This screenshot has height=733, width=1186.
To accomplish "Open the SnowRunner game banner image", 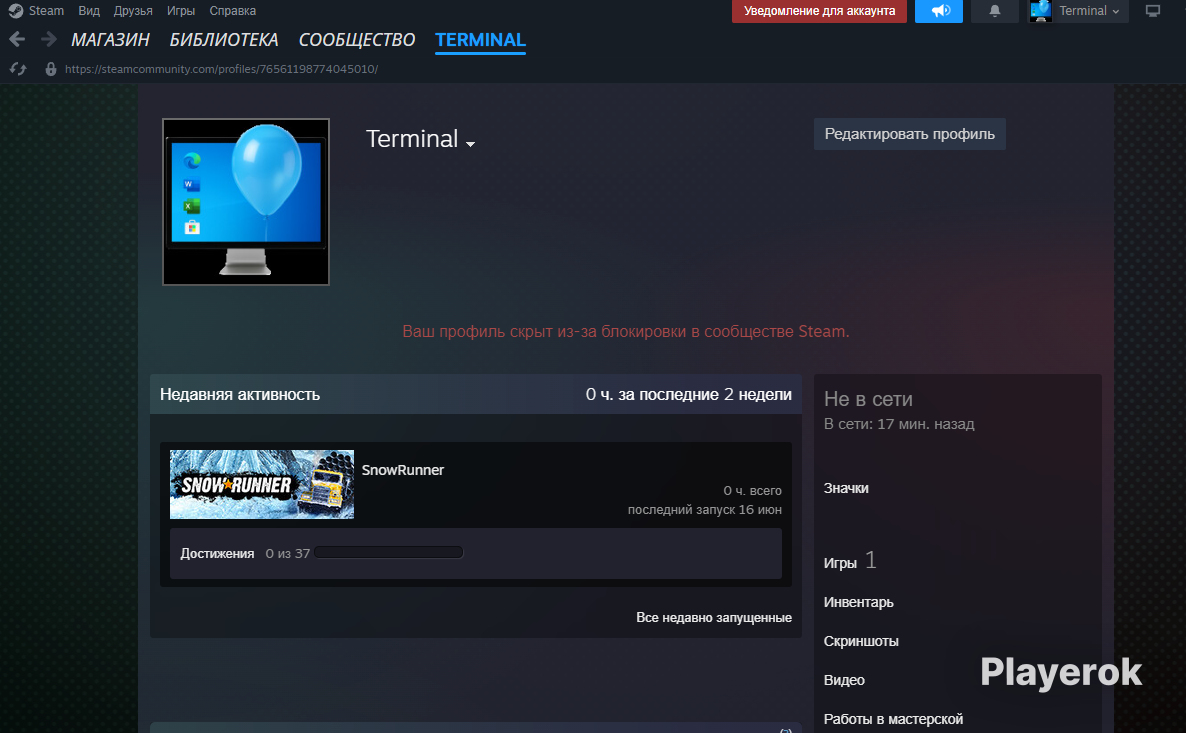I will click(262, 484).
